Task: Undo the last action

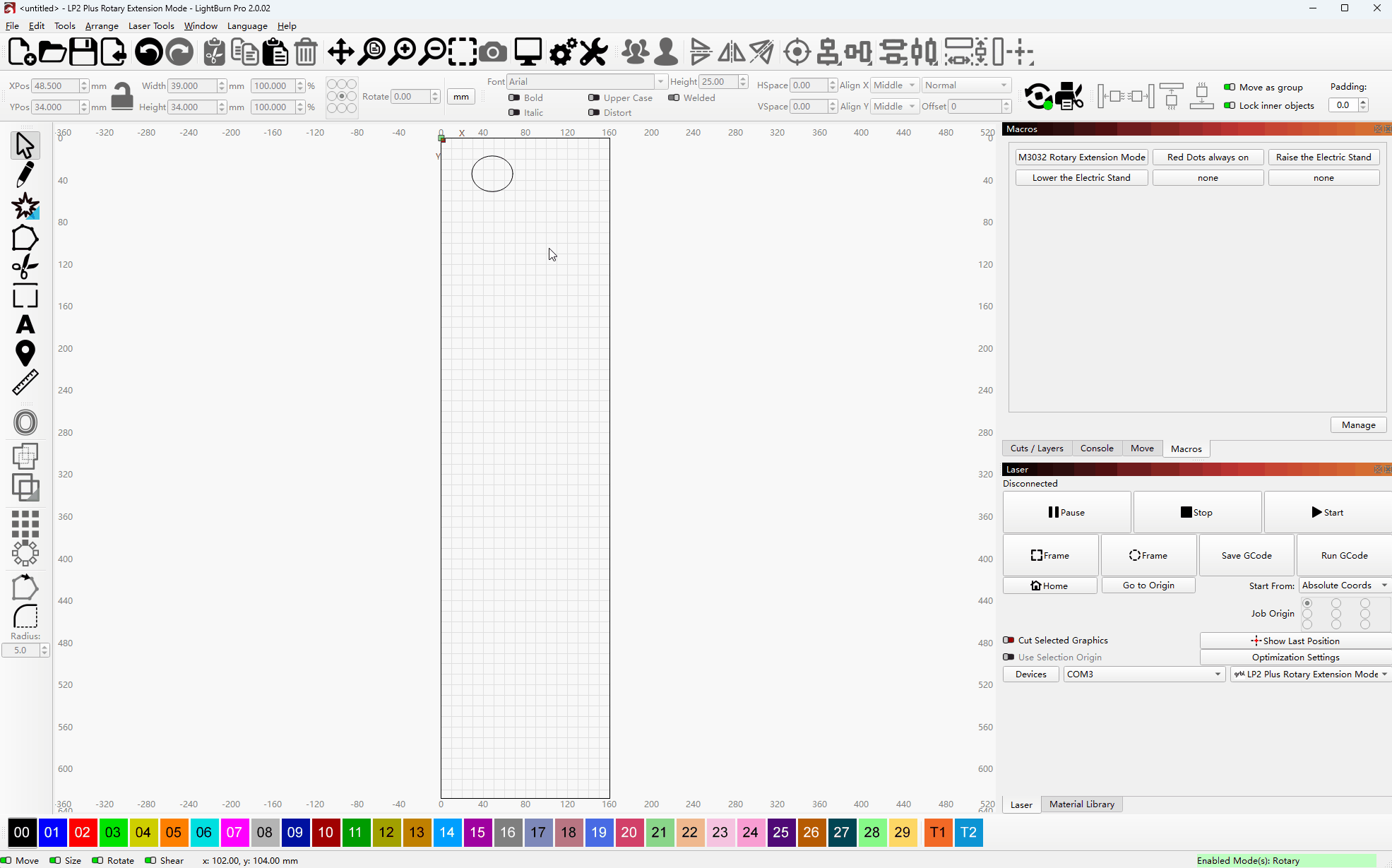Action: (x=148, y=52)
